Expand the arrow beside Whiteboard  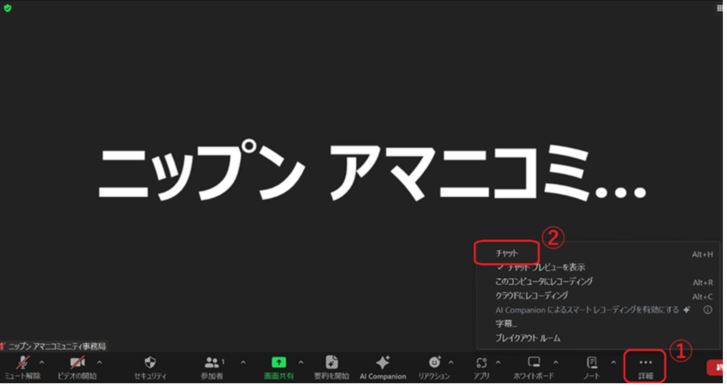[555, 362]
